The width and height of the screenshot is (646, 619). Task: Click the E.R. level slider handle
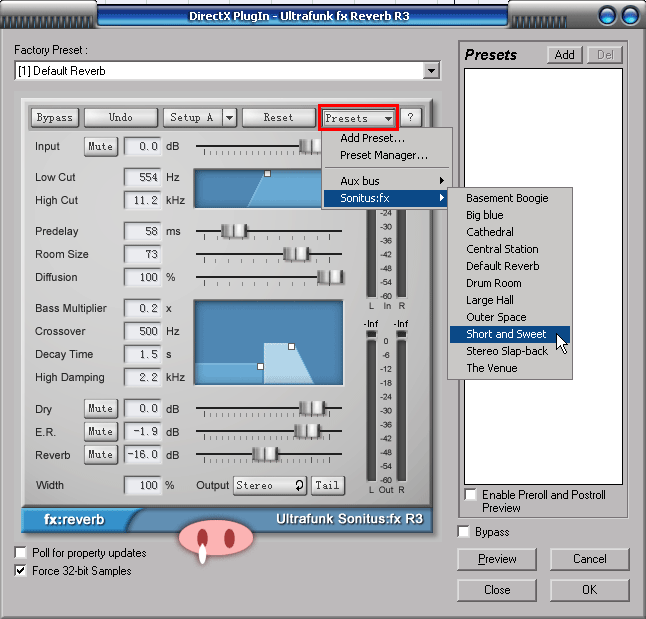tap(307, 431)
